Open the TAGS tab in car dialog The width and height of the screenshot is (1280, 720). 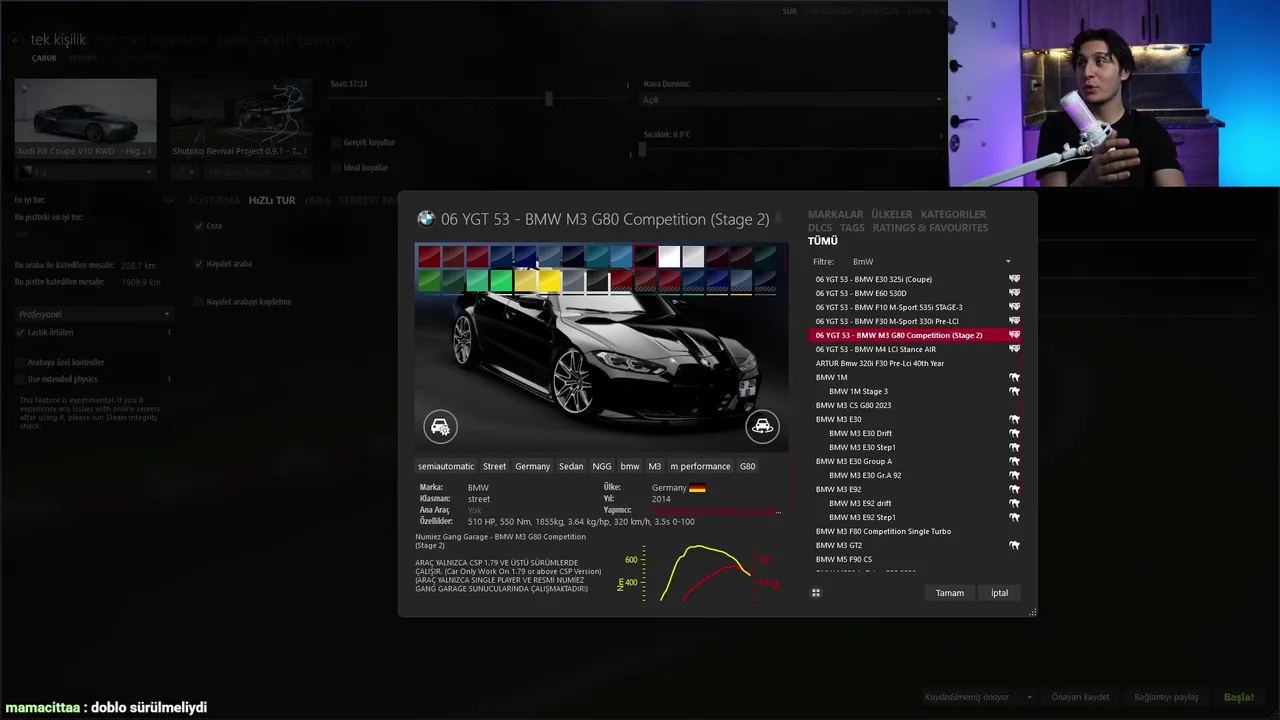852,228
